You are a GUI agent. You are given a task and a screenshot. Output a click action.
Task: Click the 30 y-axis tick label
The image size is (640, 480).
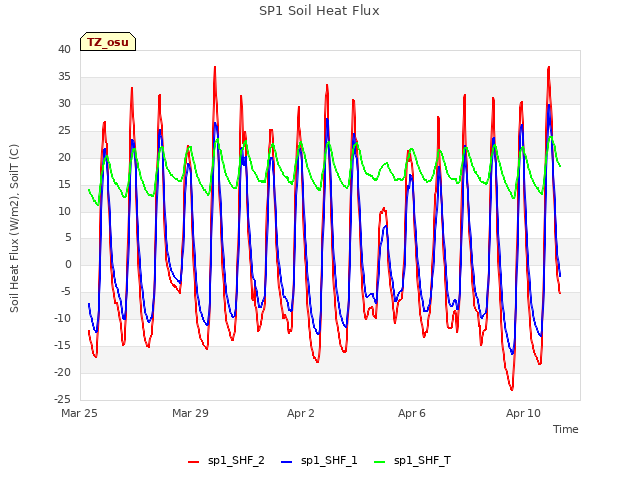tap(64, 103)
